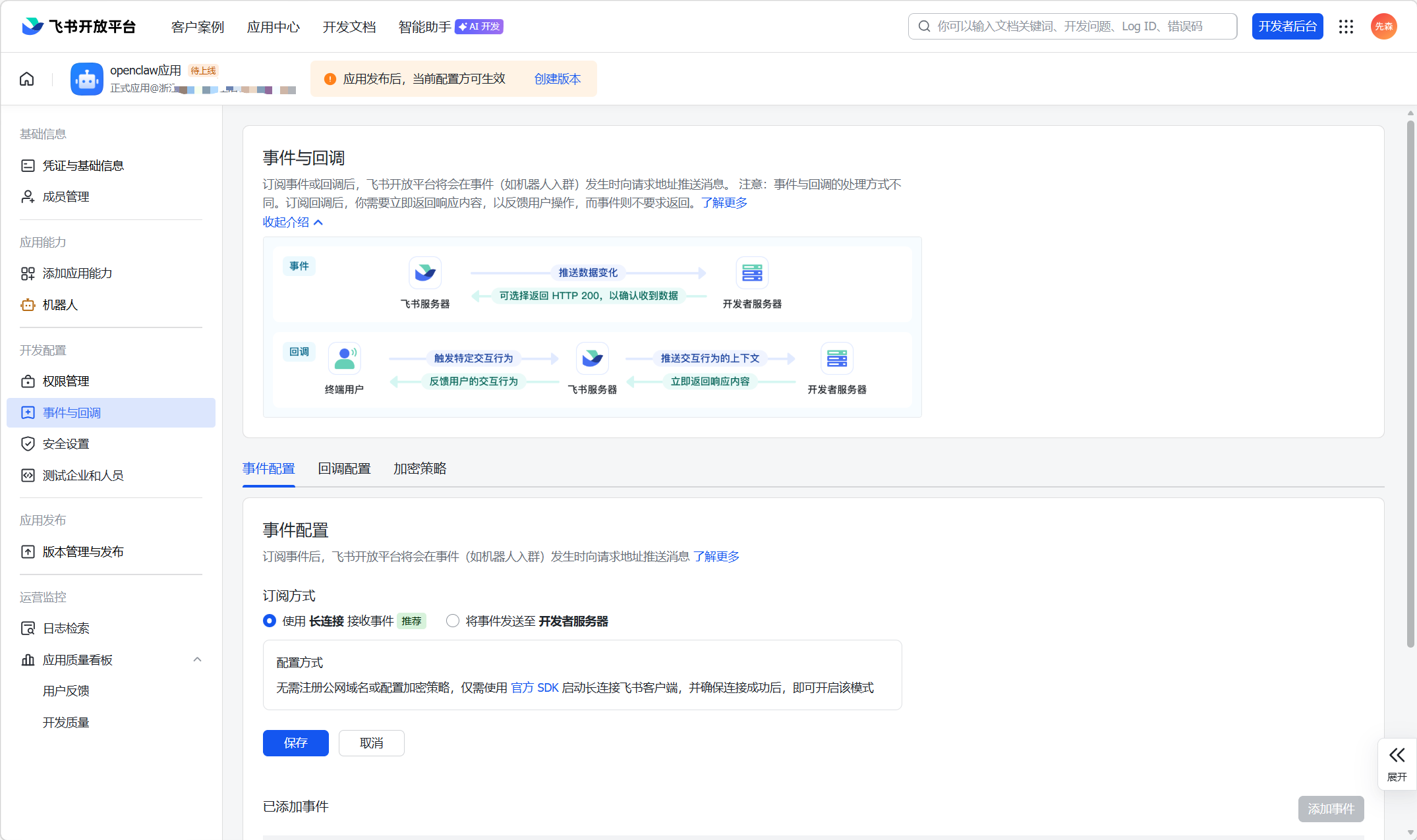Expand the side panel with 展开 arrows
The image size is (1417, 840).
(1397, 763)
